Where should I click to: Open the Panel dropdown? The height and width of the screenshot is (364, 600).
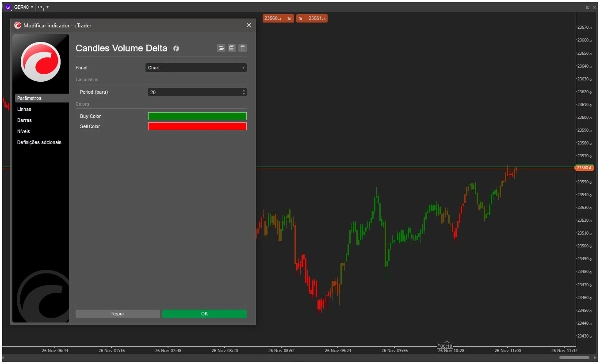pos(196,68)
